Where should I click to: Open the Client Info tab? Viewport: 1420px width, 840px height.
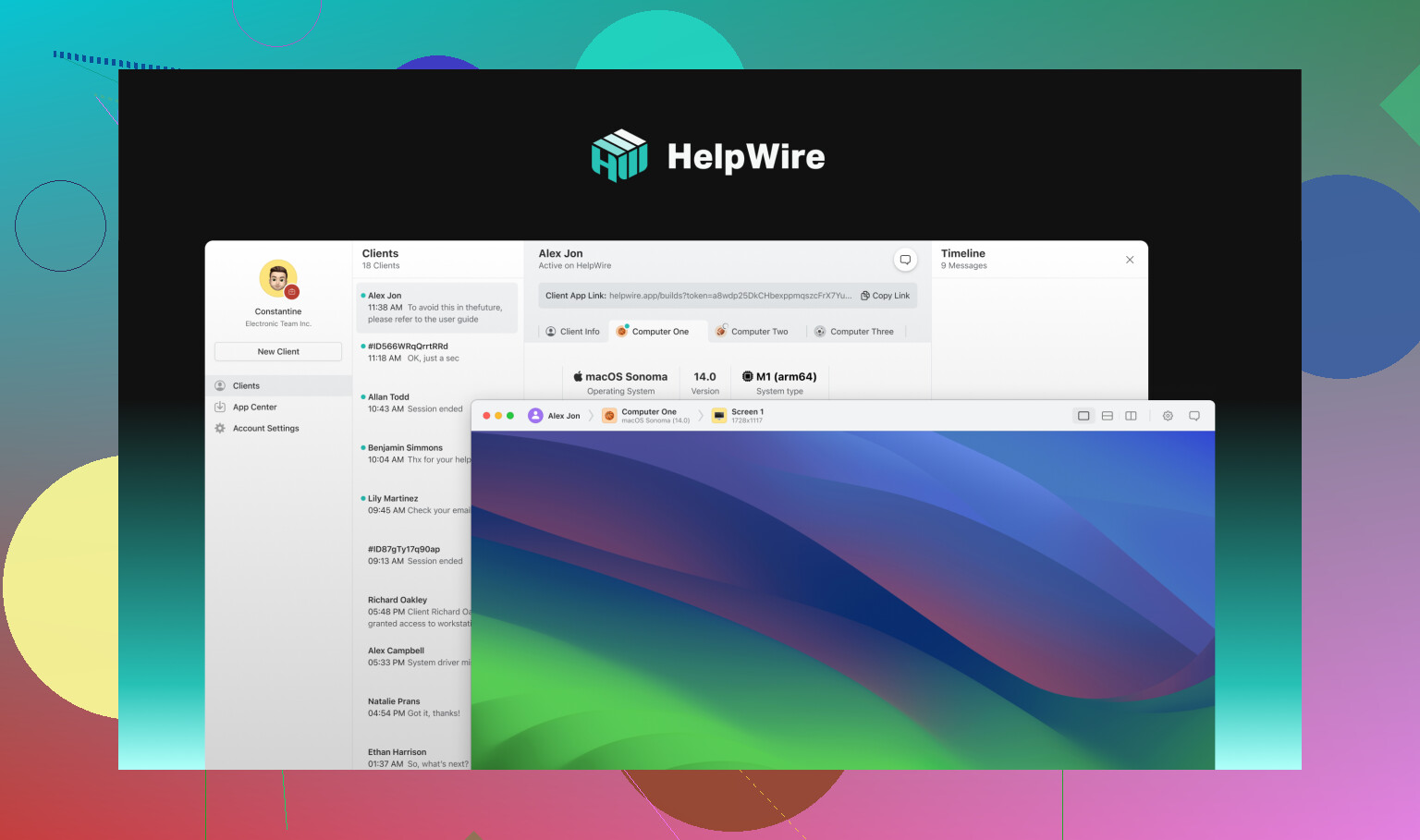572,332
